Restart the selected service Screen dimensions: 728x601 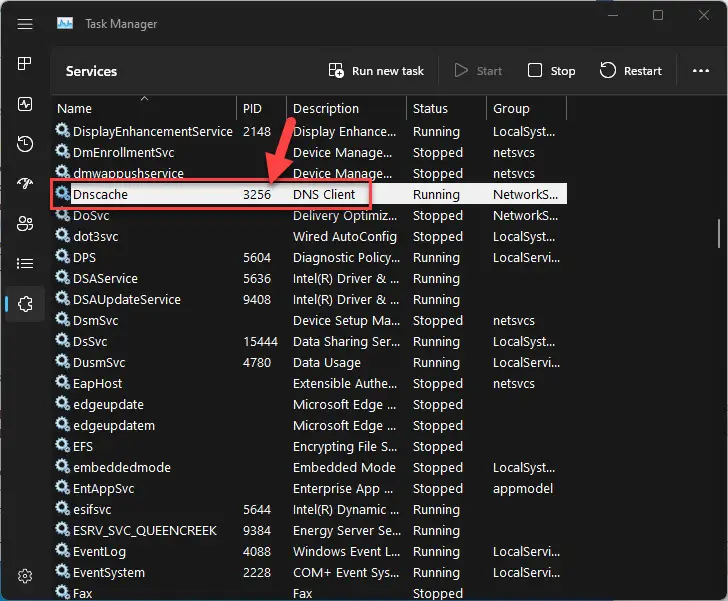631,71
